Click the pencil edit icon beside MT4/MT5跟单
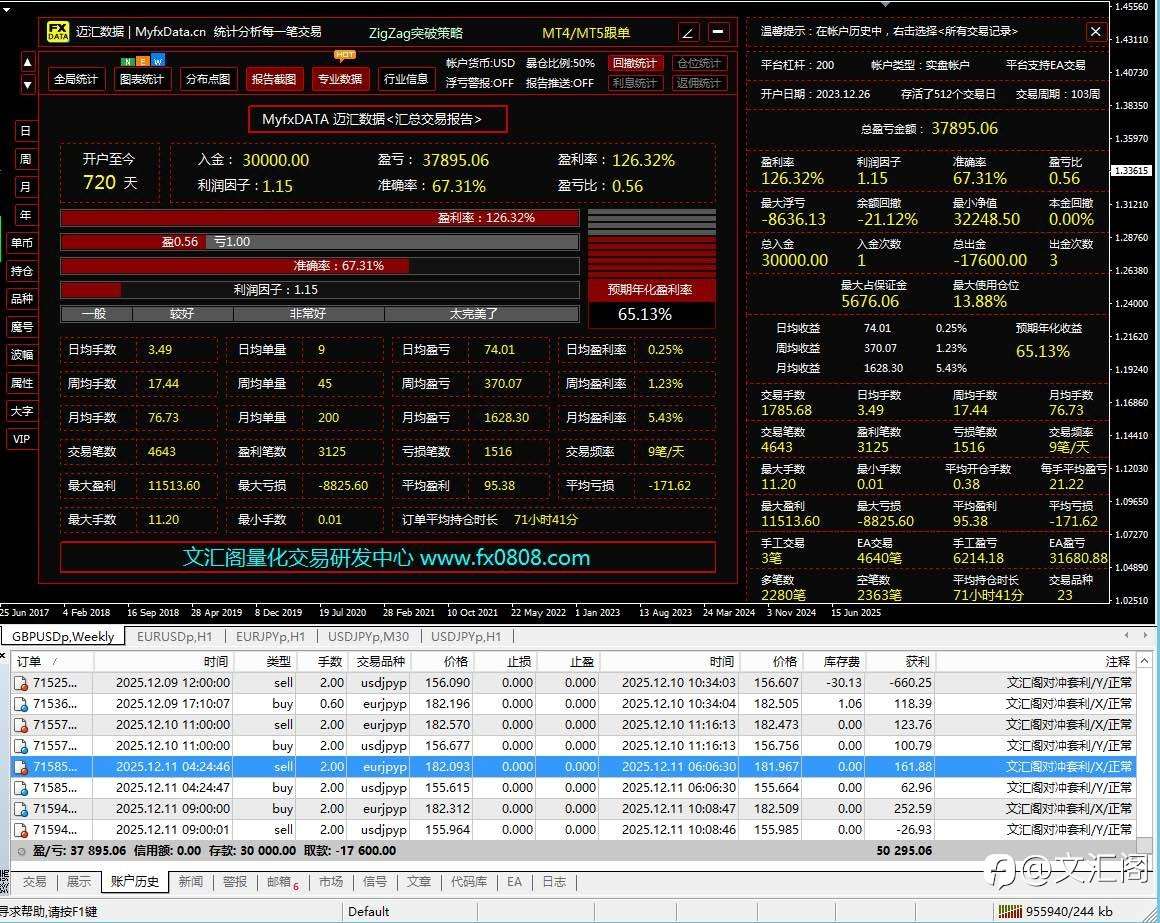The height and width of the screenshot is (923, 1160). click(687, 31)
